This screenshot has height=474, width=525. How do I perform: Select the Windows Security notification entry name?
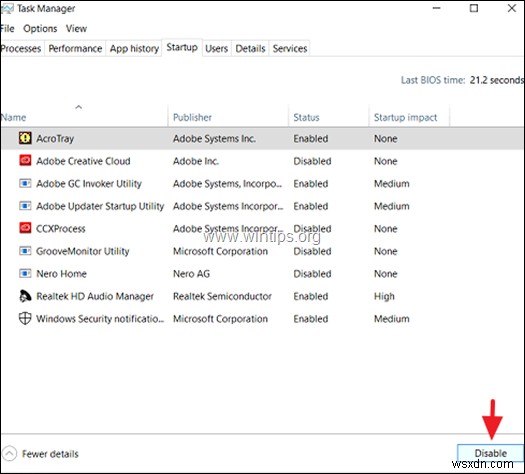coord(100,319)
